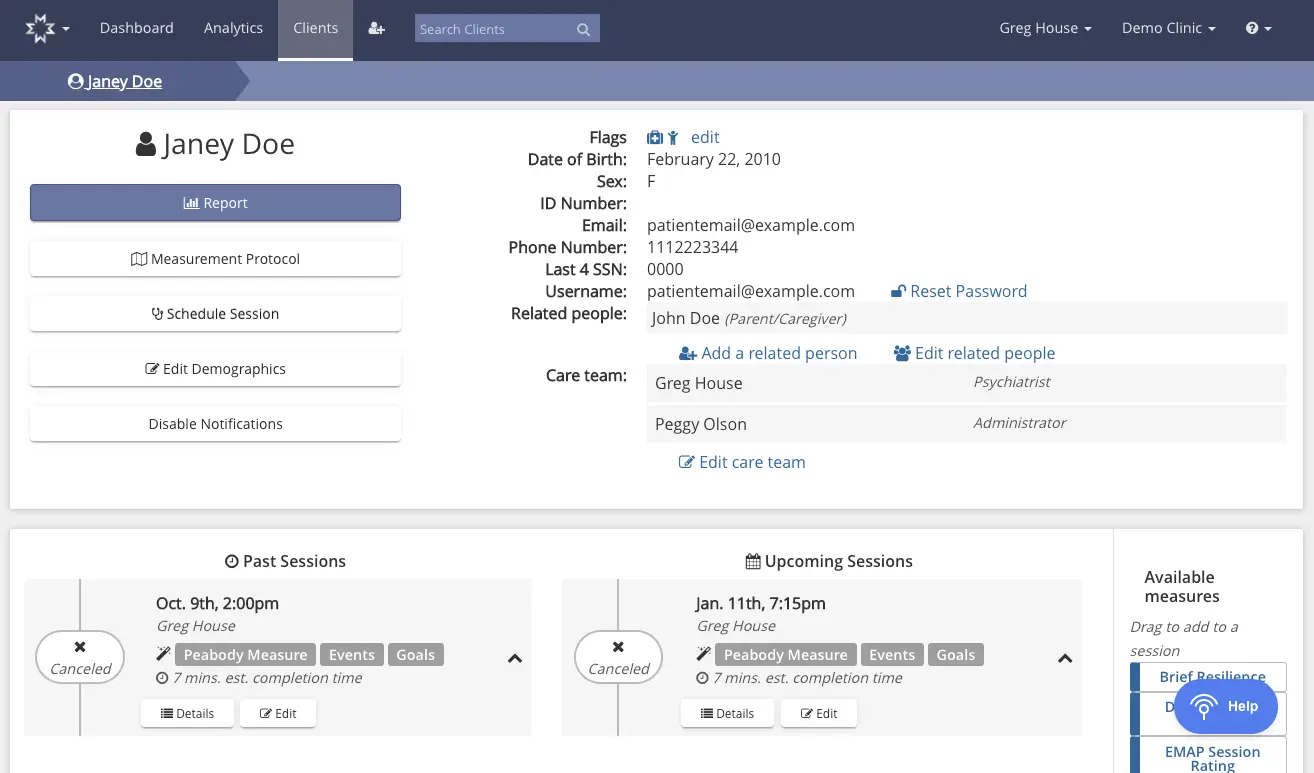This screenshot has width=1314, height=773.
Task: Open the Report view for Janey Doe
Action: pos(215,202)
